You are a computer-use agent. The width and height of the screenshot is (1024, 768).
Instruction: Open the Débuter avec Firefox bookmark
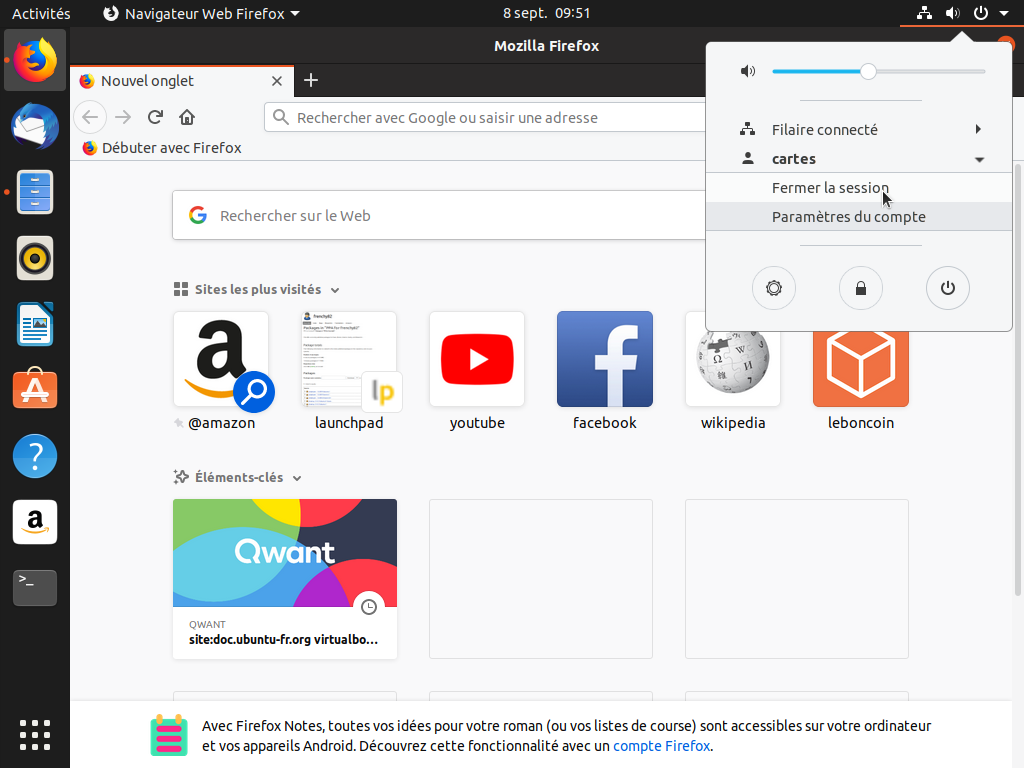pyautogui.click(x=162, y=148)
